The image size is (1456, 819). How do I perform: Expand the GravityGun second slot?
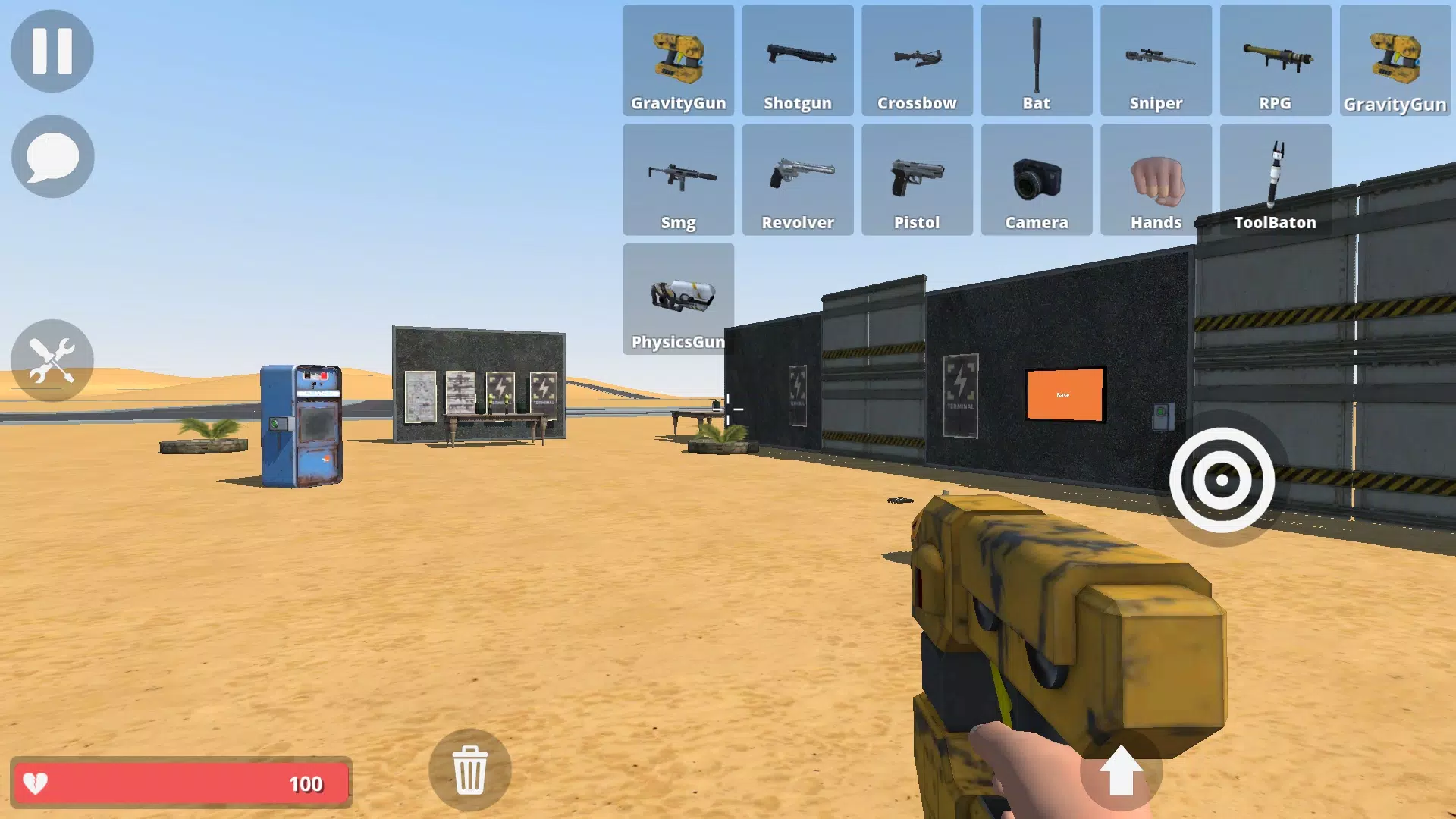pos(1395,60)
